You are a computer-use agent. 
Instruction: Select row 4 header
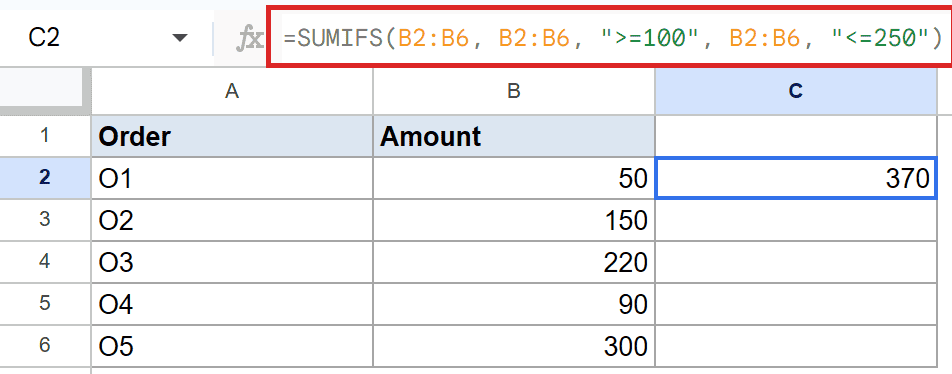coord(45,262)
